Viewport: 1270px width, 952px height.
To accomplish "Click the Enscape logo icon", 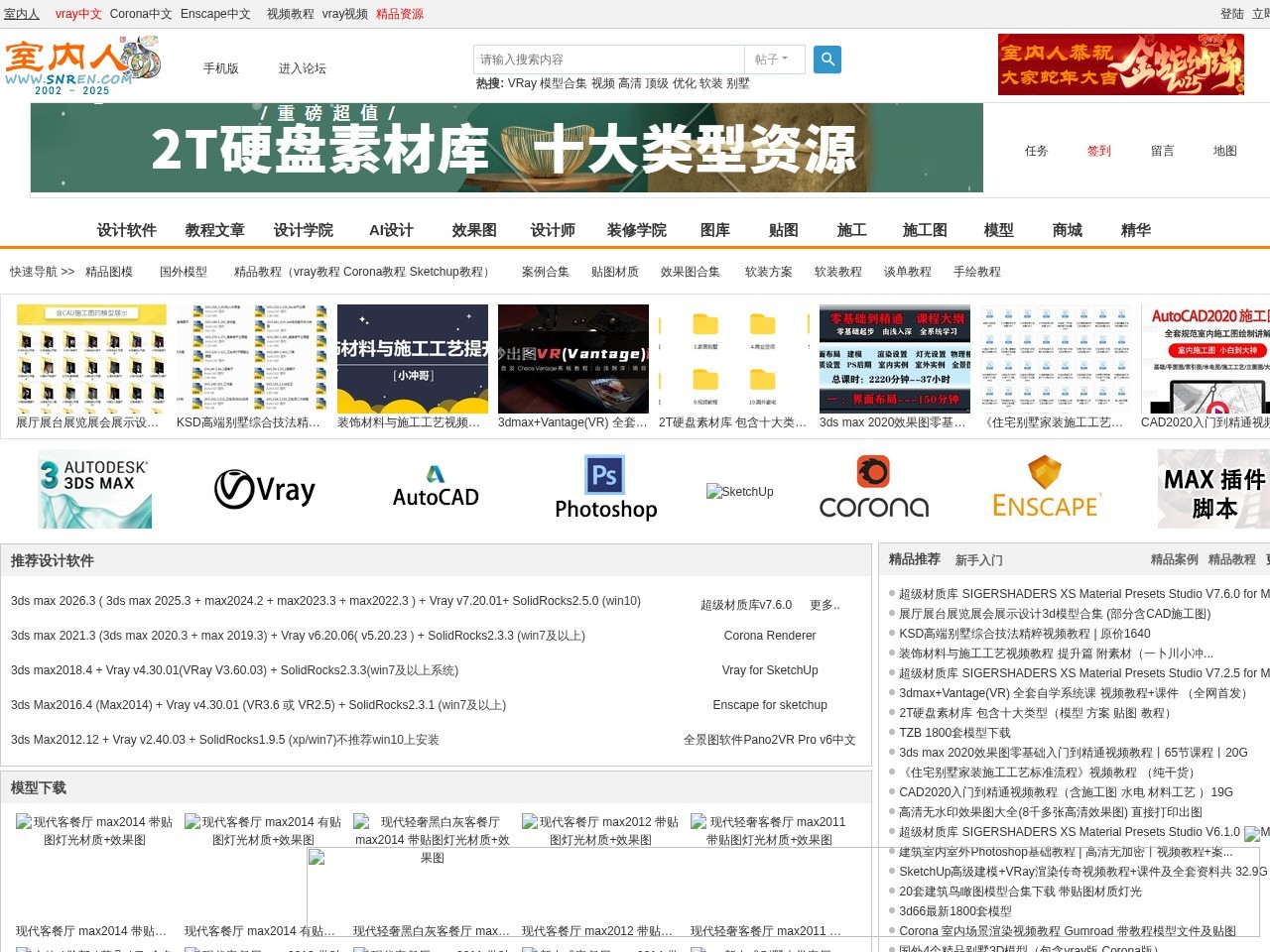I will tap(1045, 488).
